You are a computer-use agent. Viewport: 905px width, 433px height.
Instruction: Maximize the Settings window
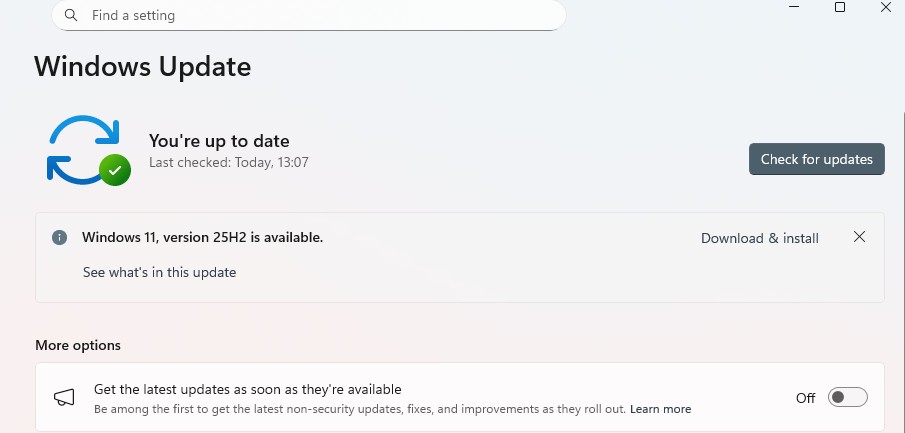click(840, 8)
